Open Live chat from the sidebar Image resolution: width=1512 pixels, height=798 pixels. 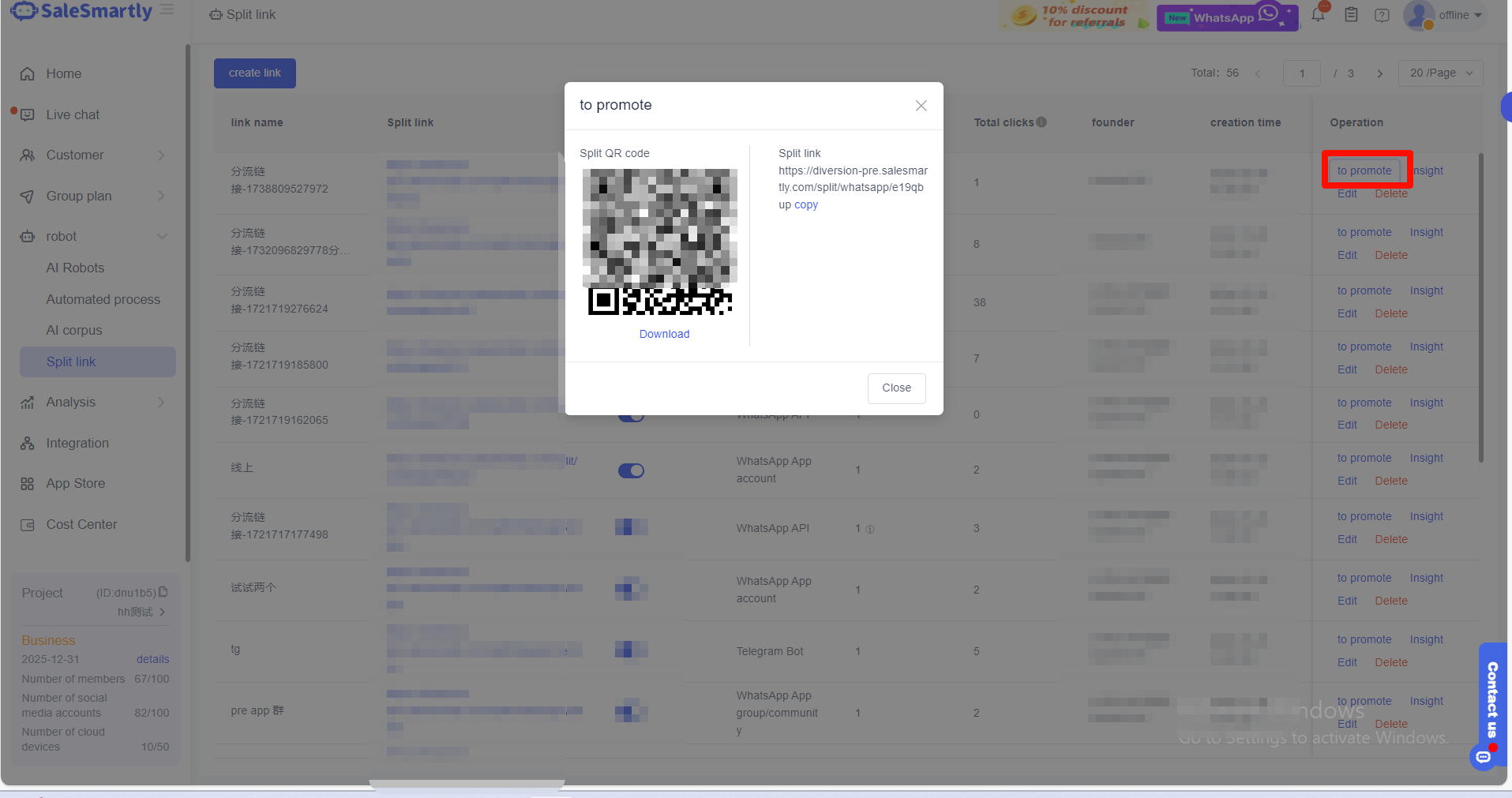[x=73, y=114]
